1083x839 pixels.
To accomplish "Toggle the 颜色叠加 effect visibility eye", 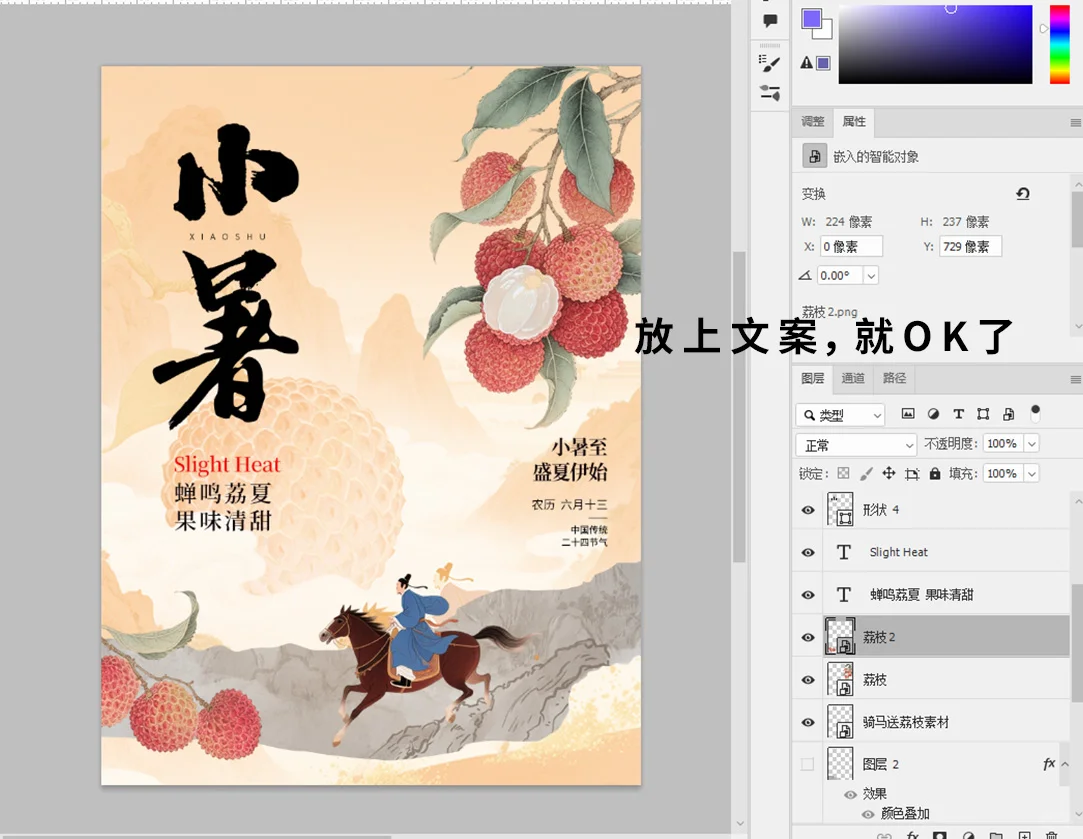I will pos(868,814).
